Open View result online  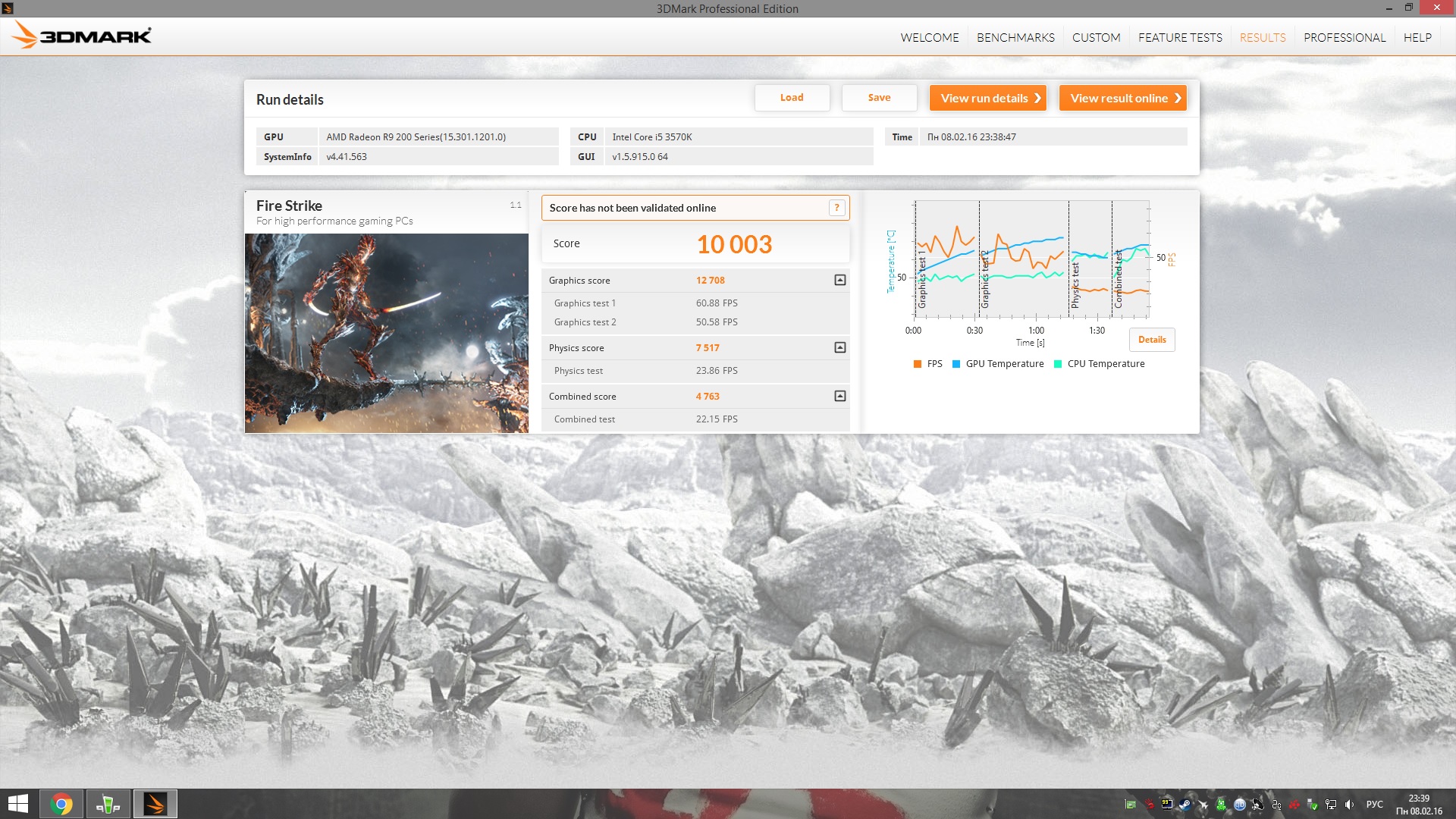click(x=1122, y=98)
